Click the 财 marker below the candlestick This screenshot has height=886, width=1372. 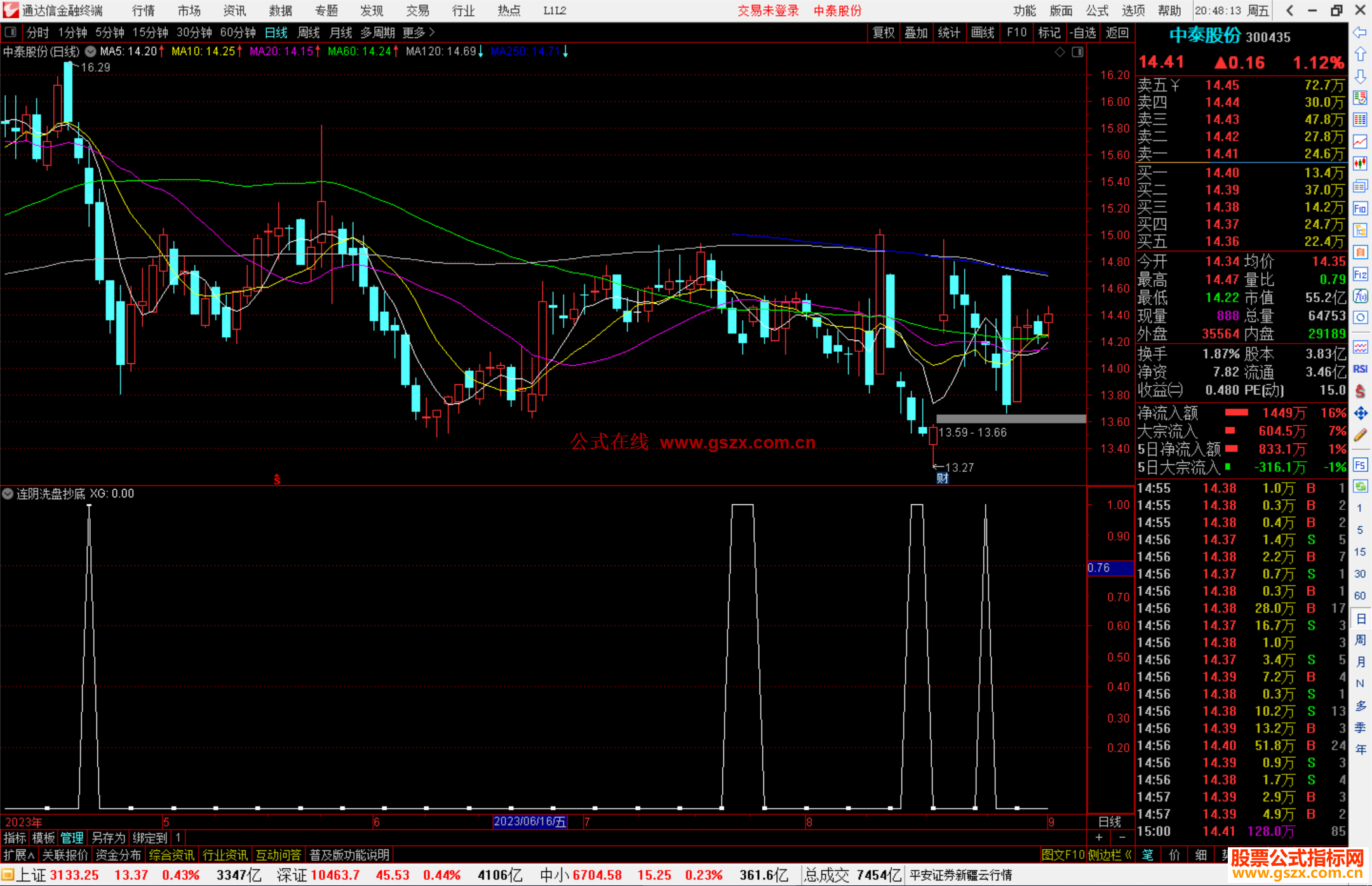click(x=942, y=478)
